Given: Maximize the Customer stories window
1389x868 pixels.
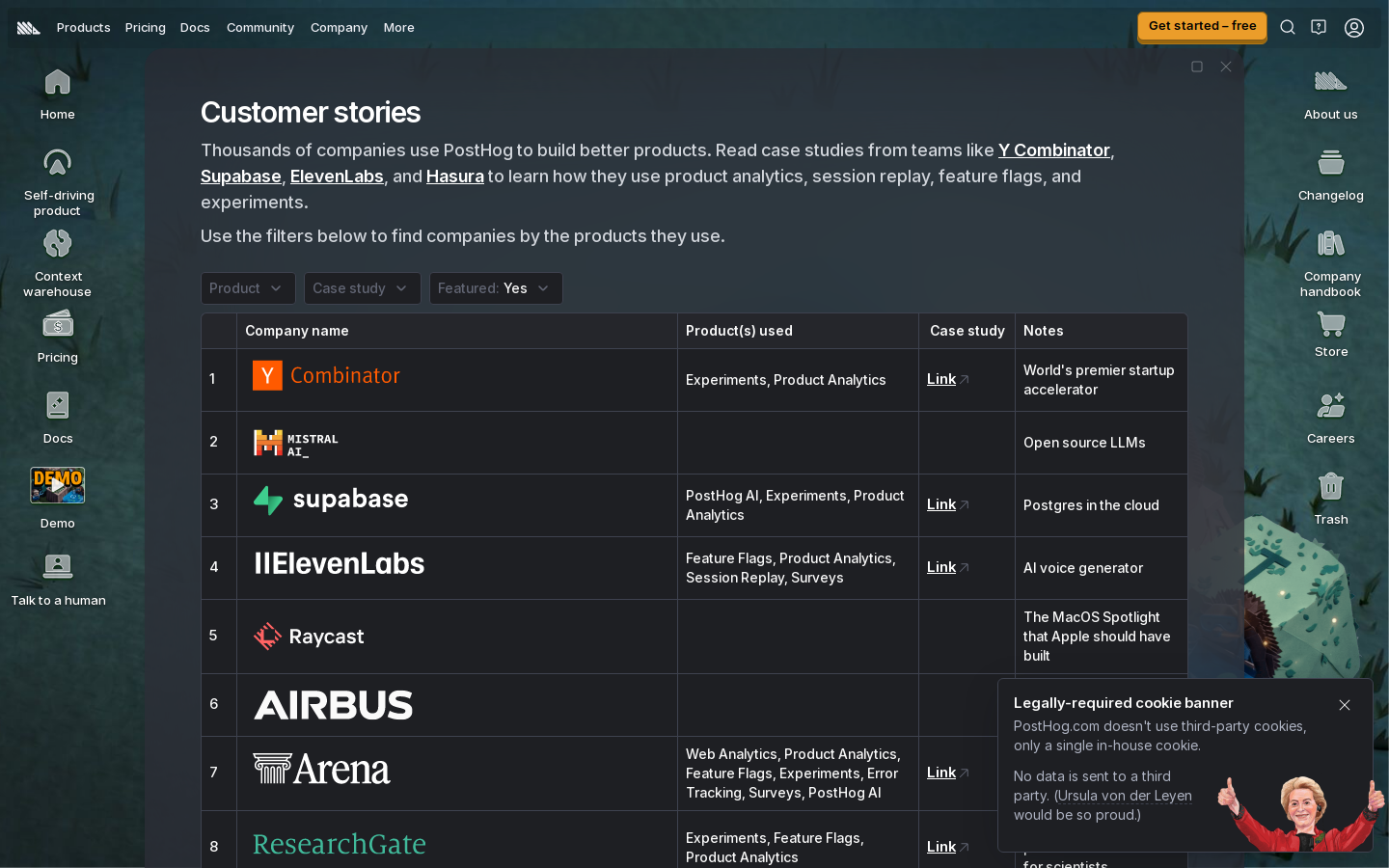Looking at the screenshot, I should pyautogui.click(x=1197, y=67).
